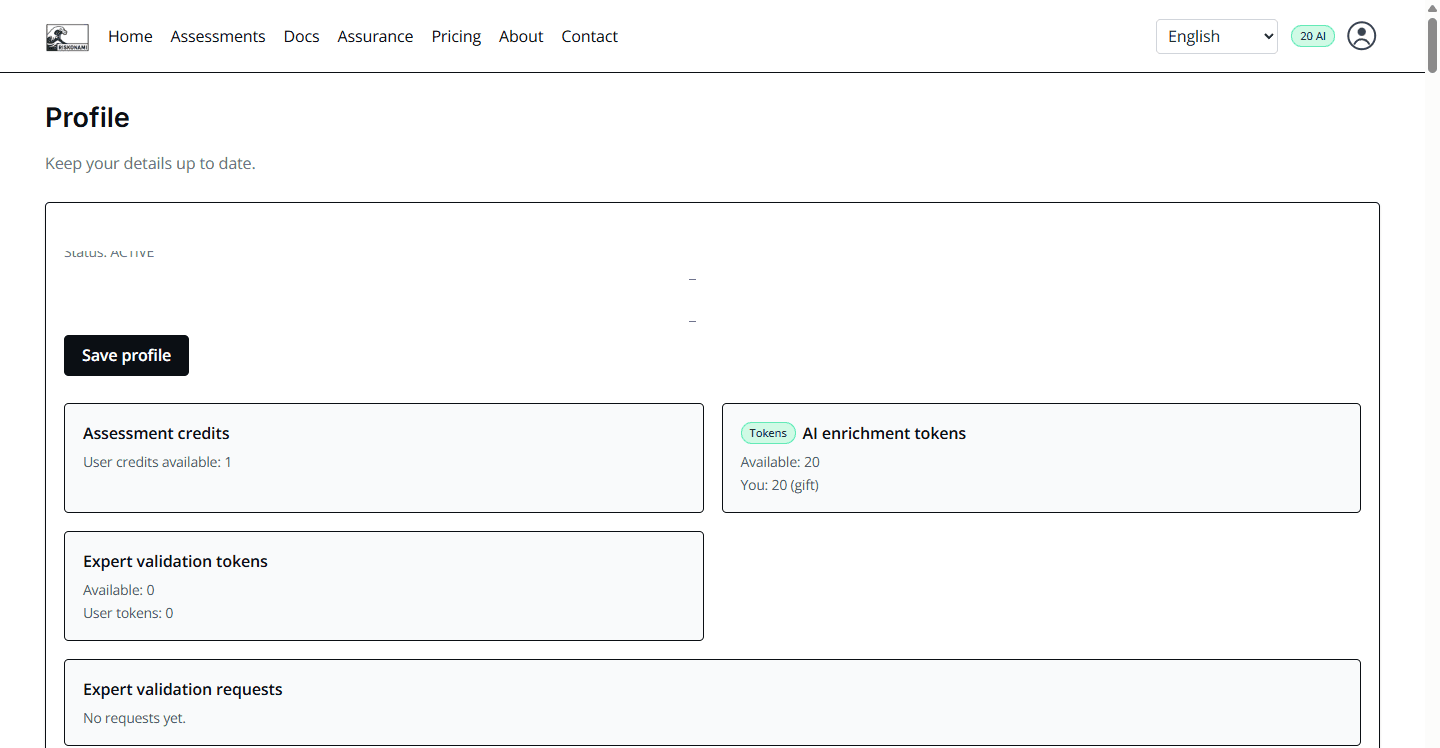Click 'User credits available: 1' text

pos(157,462)
